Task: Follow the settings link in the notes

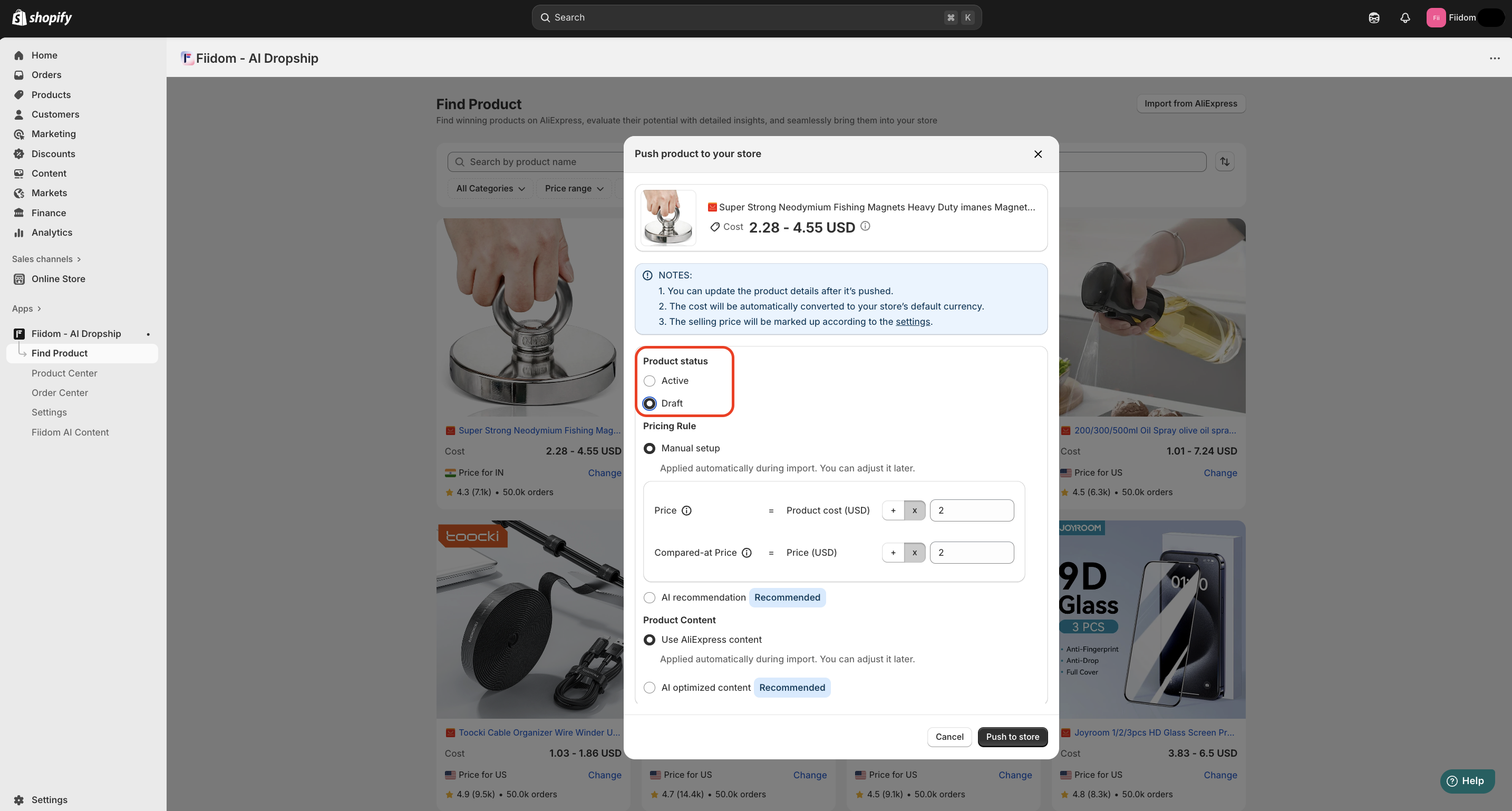Action: pyautogui.click(x=912, y=322)
